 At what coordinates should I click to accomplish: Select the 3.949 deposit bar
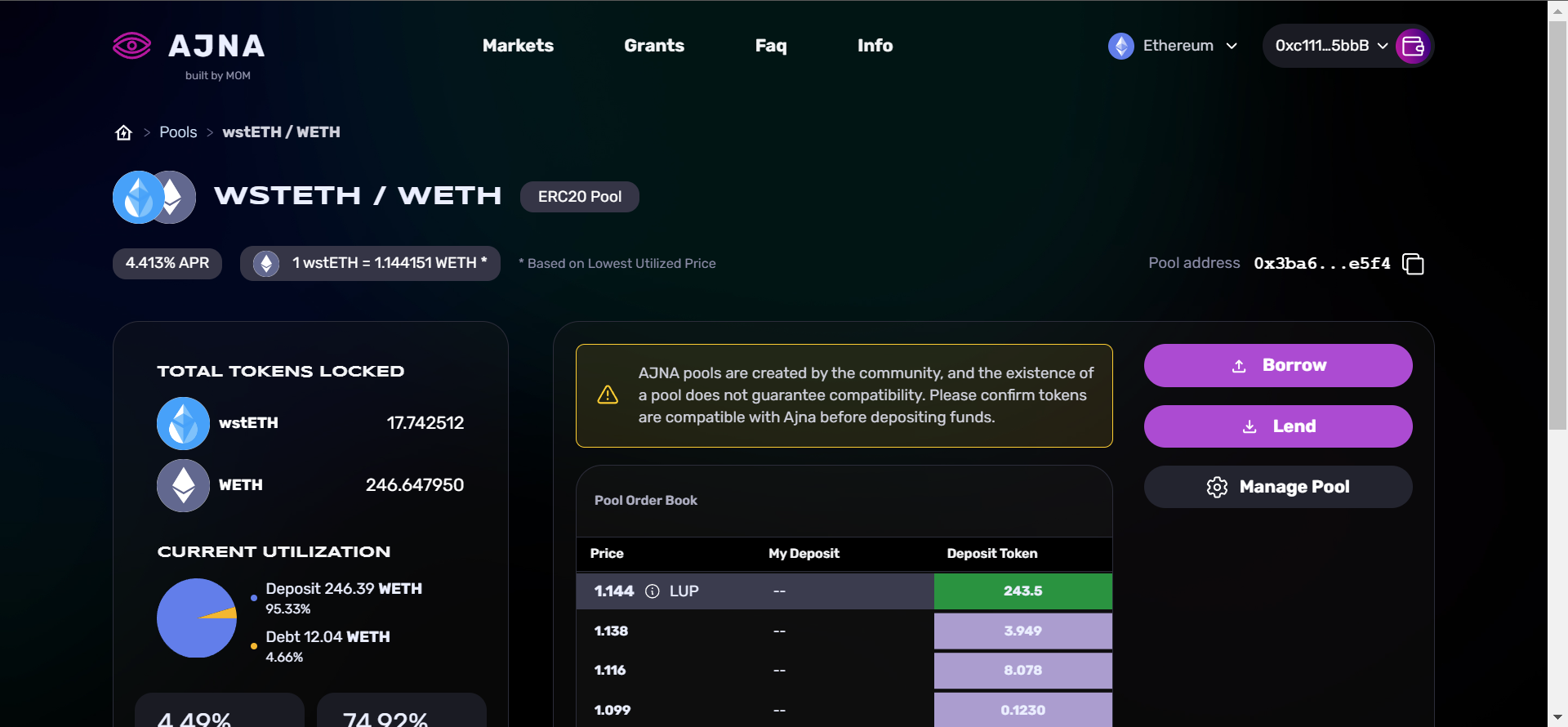[x=1023, y=631]
